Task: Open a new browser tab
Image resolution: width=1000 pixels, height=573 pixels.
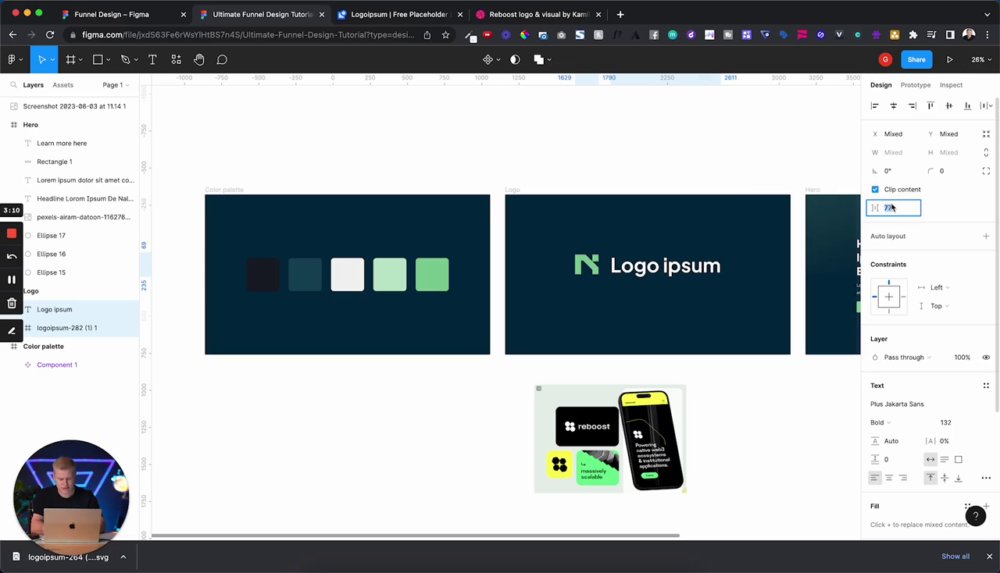Action: [x=620, y=14]
